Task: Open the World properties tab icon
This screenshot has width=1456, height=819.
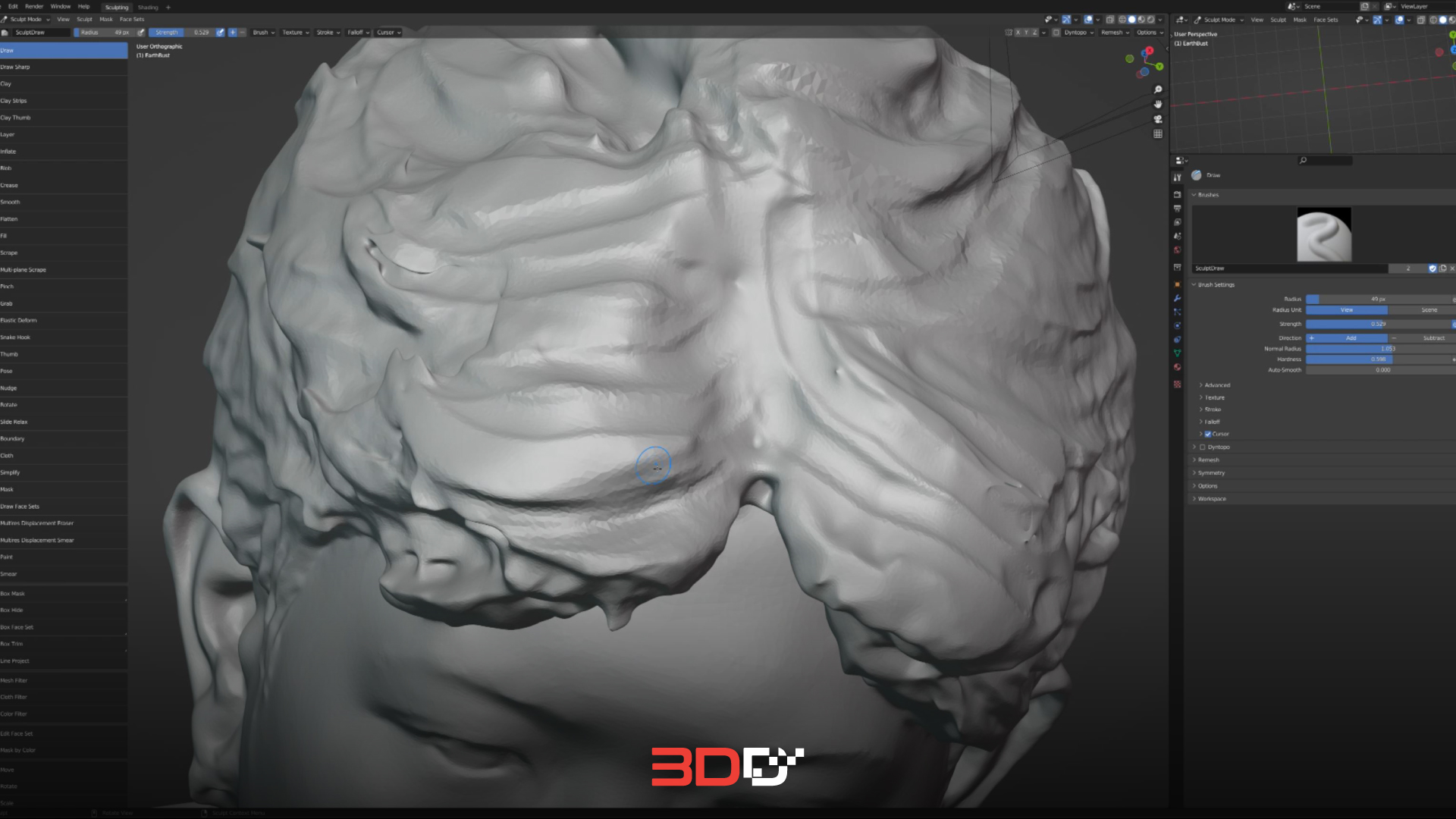Action: (x=1177, y=249)
